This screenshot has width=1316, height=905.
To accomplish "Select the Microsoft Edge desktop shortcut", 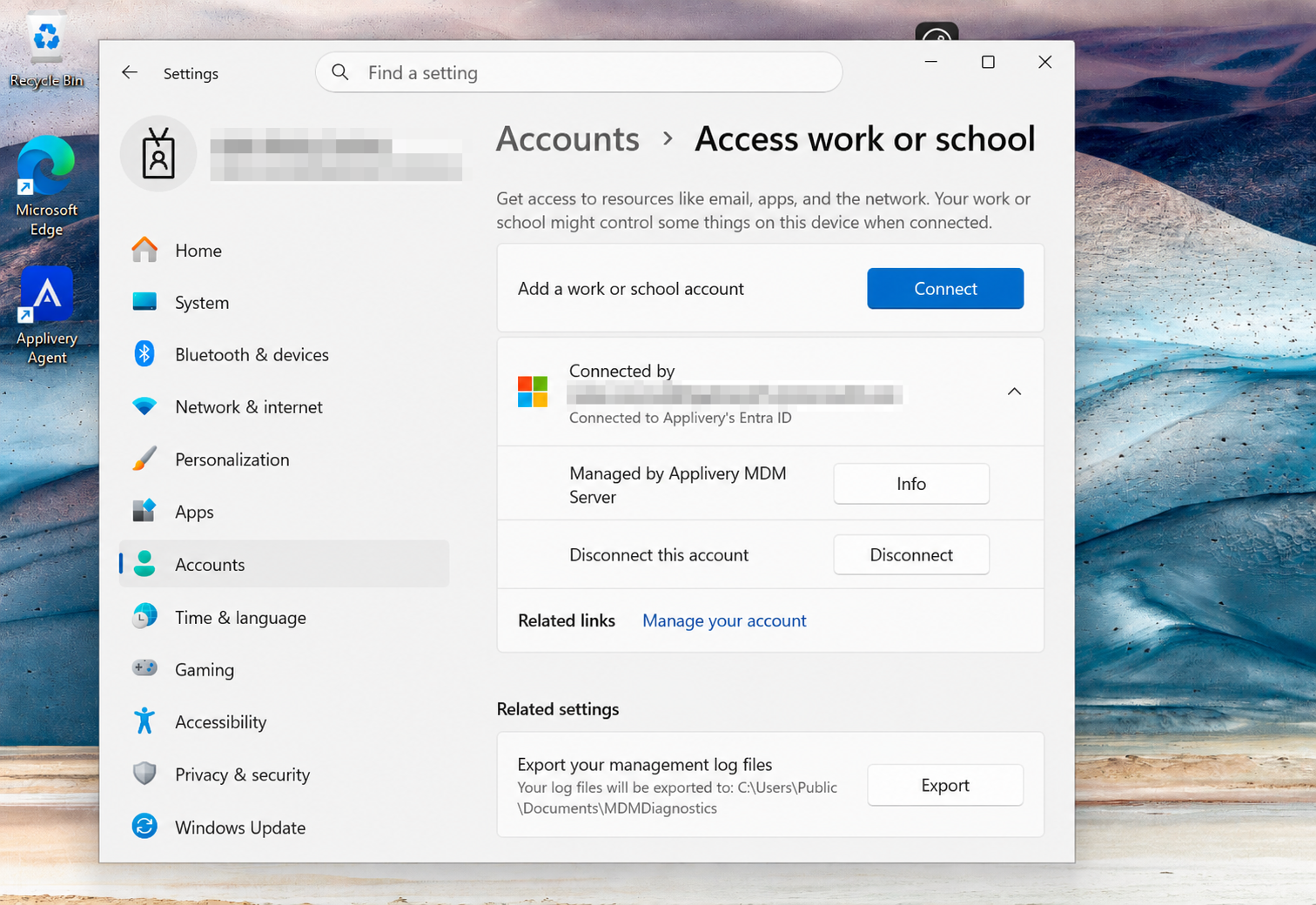I will click(x=46, y=186).
